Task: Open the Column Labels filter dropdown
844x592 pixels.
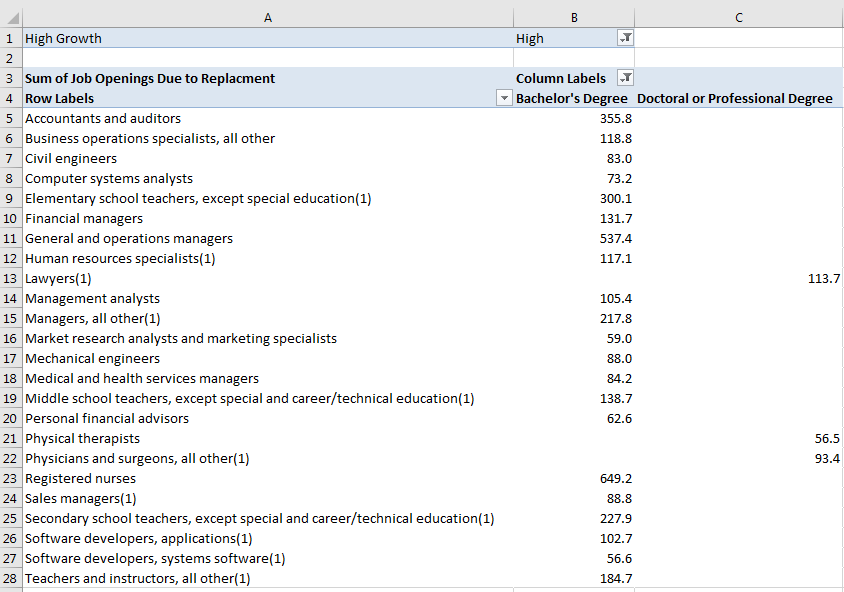Action: pyautogui.click(x=625, y=78)
